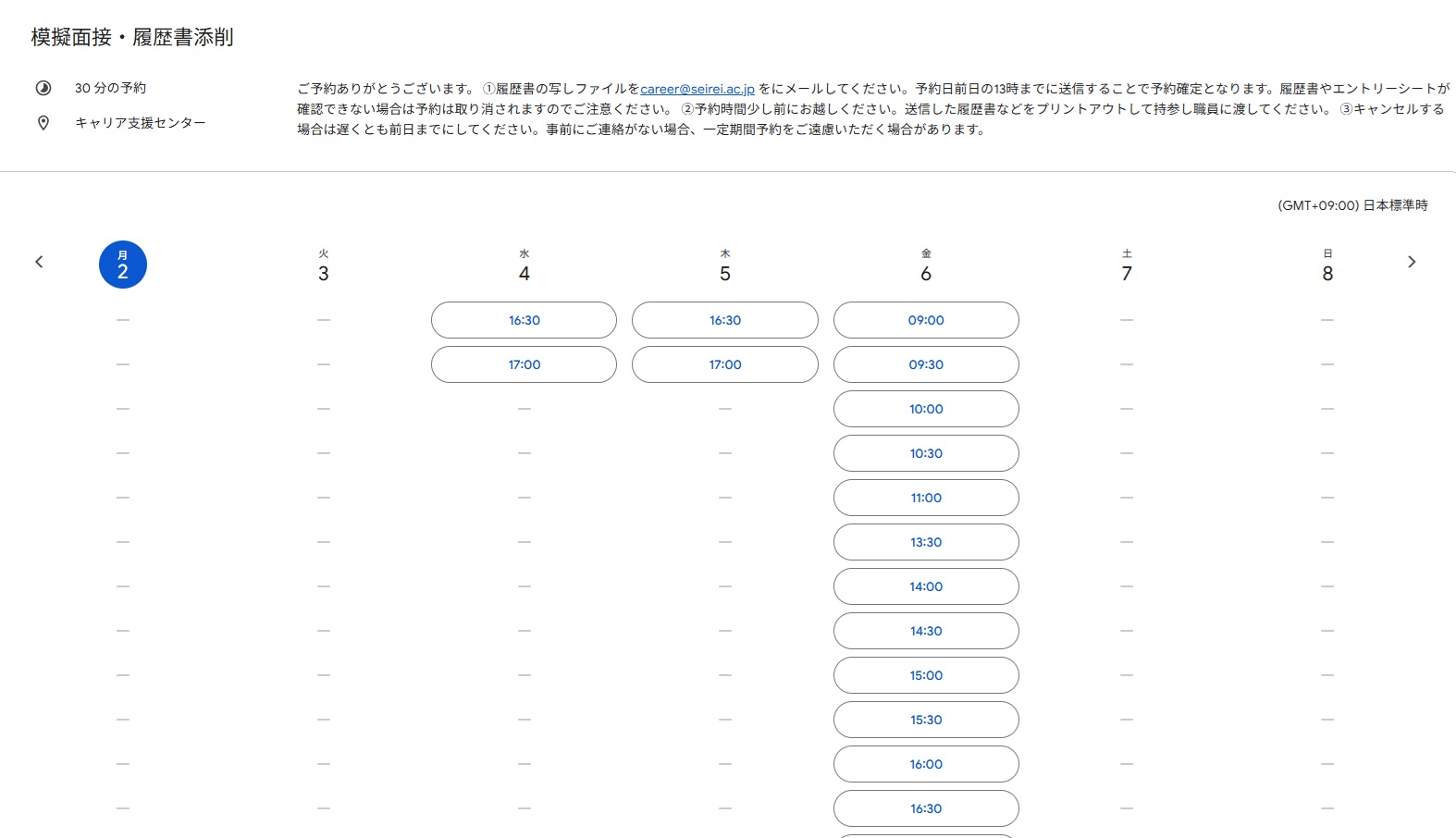The height and width of the screenshot is (838, 1456).
Task: Book the Wednesday 16:30 time slot
Action: pos(524,320)
